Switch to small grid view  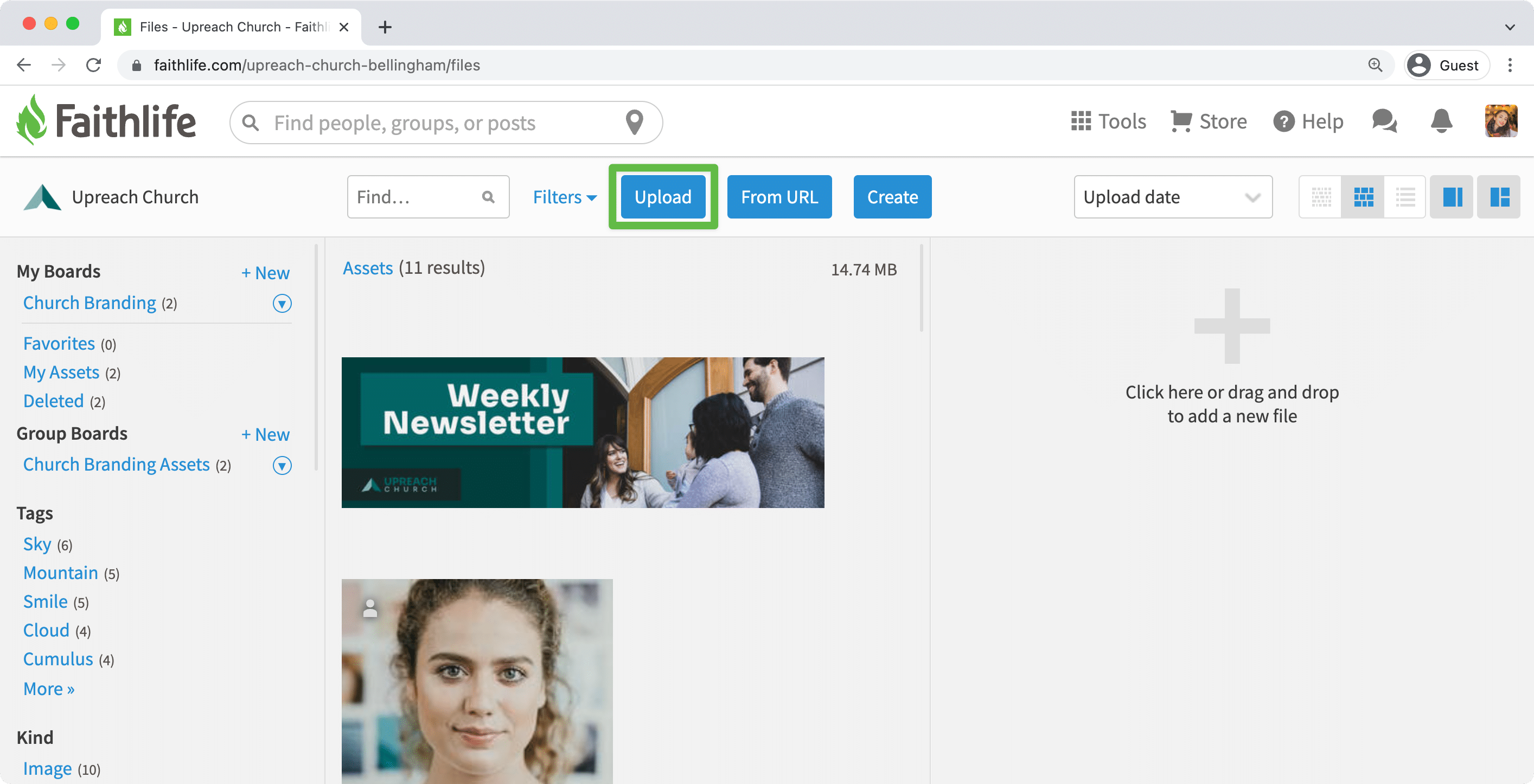[1321, 197]
